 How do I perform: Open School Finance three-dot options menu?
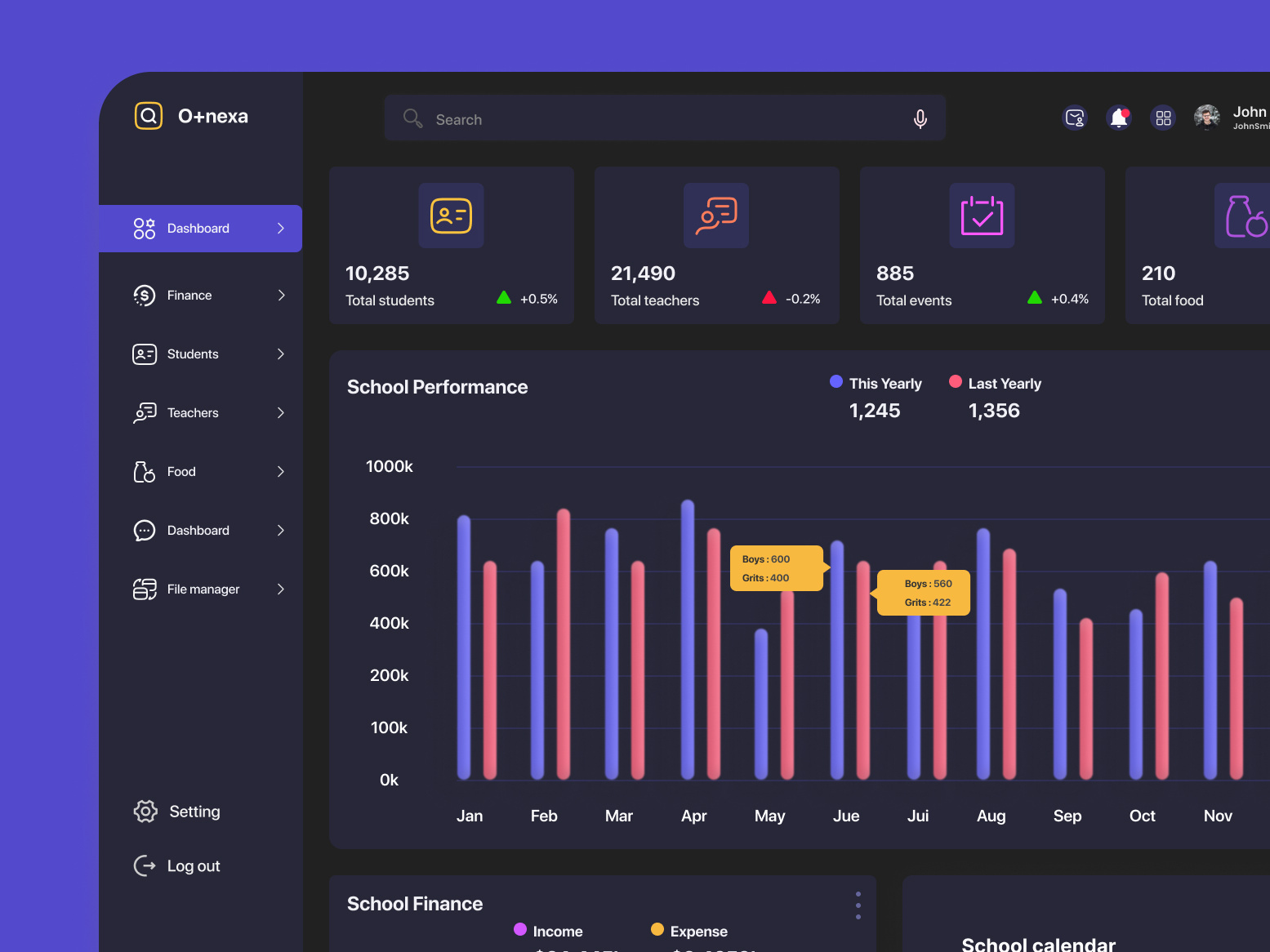click(858, 905)
